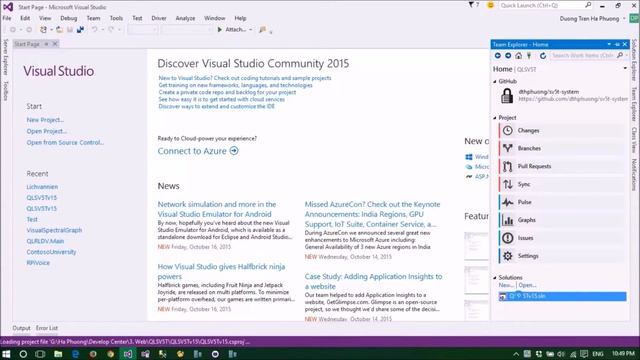Open the Windows Start menu

[6, 354]
